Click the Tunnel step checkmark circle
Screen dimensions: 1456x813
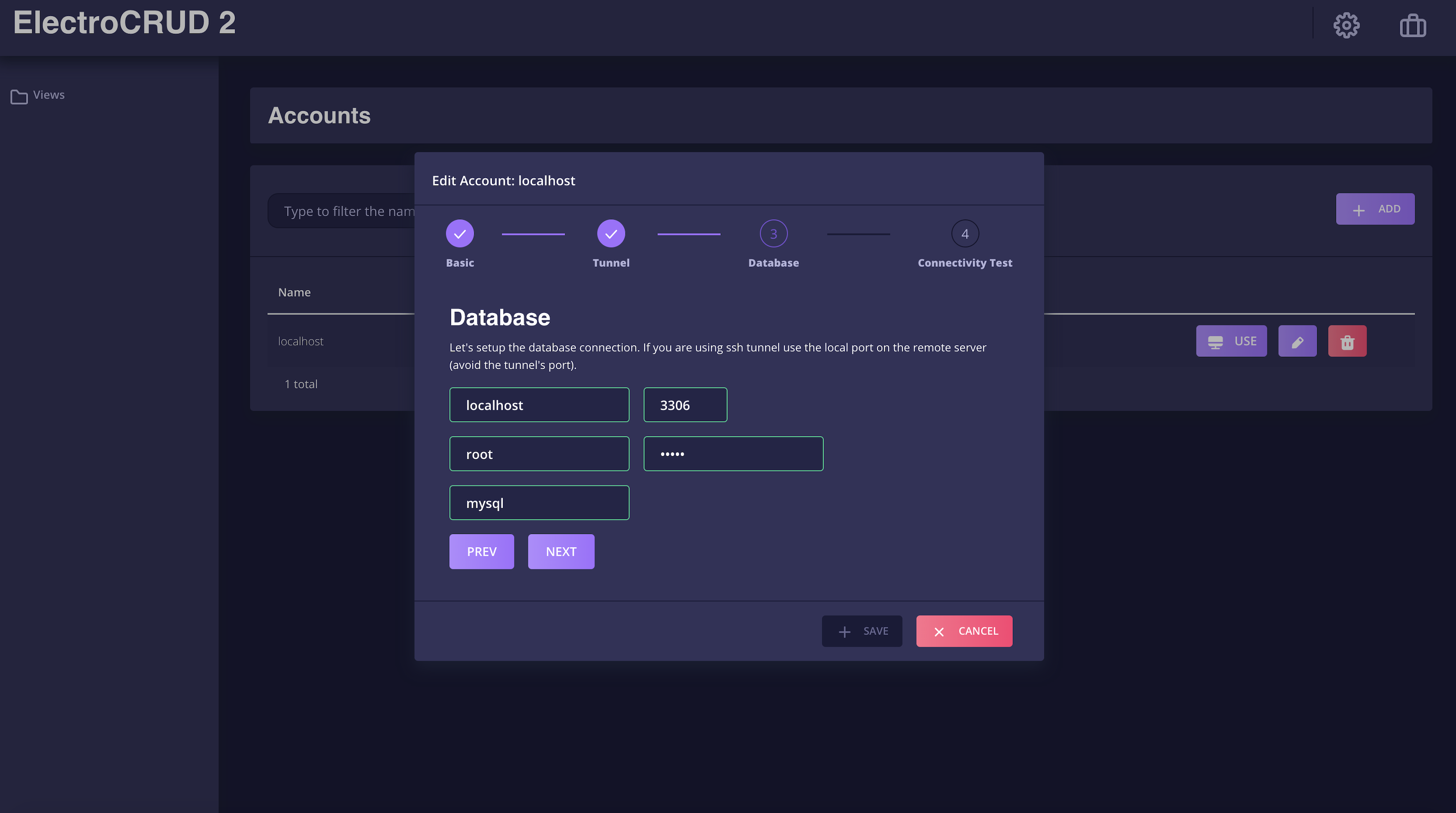(610, 233)
